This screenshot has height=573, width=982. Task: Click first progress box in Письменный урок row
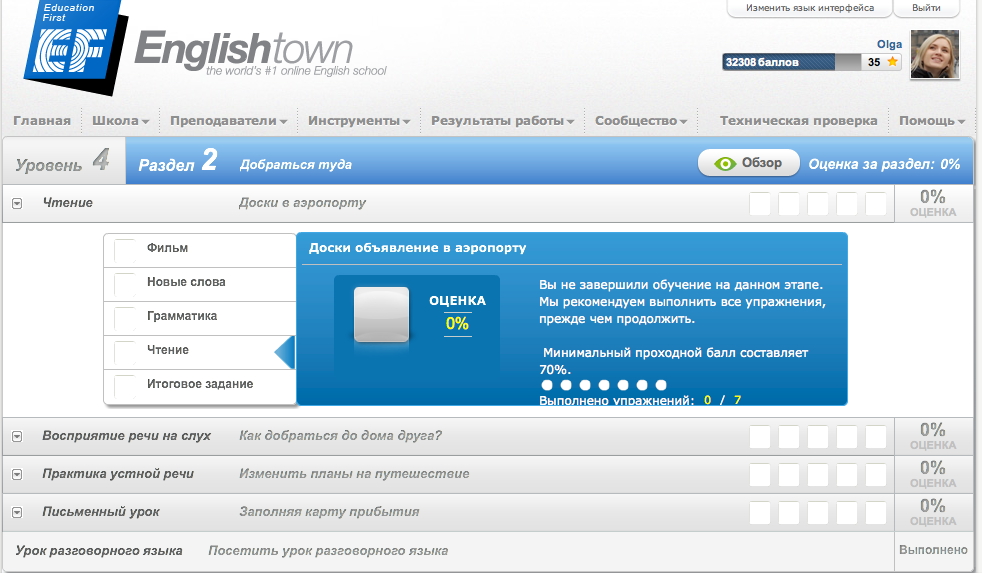tap(760, 512)
